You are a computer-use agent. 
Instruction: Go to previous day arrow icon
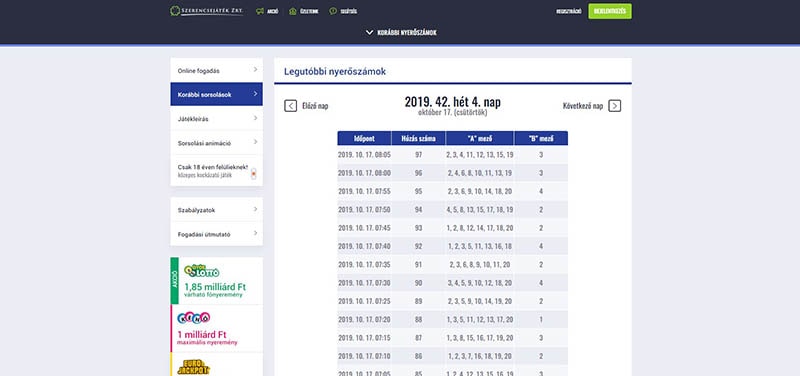pos(290,106)
